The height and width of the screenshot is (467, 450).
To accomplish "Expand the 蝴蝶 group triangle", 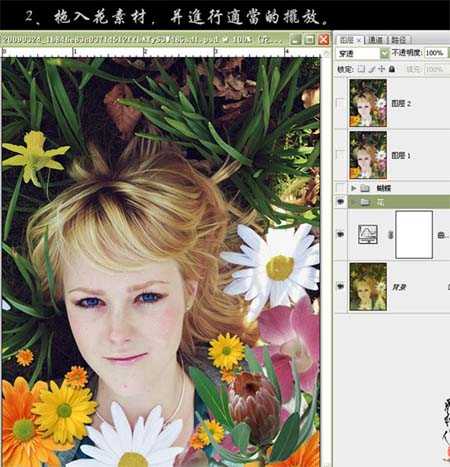I will tap(354, 188).
